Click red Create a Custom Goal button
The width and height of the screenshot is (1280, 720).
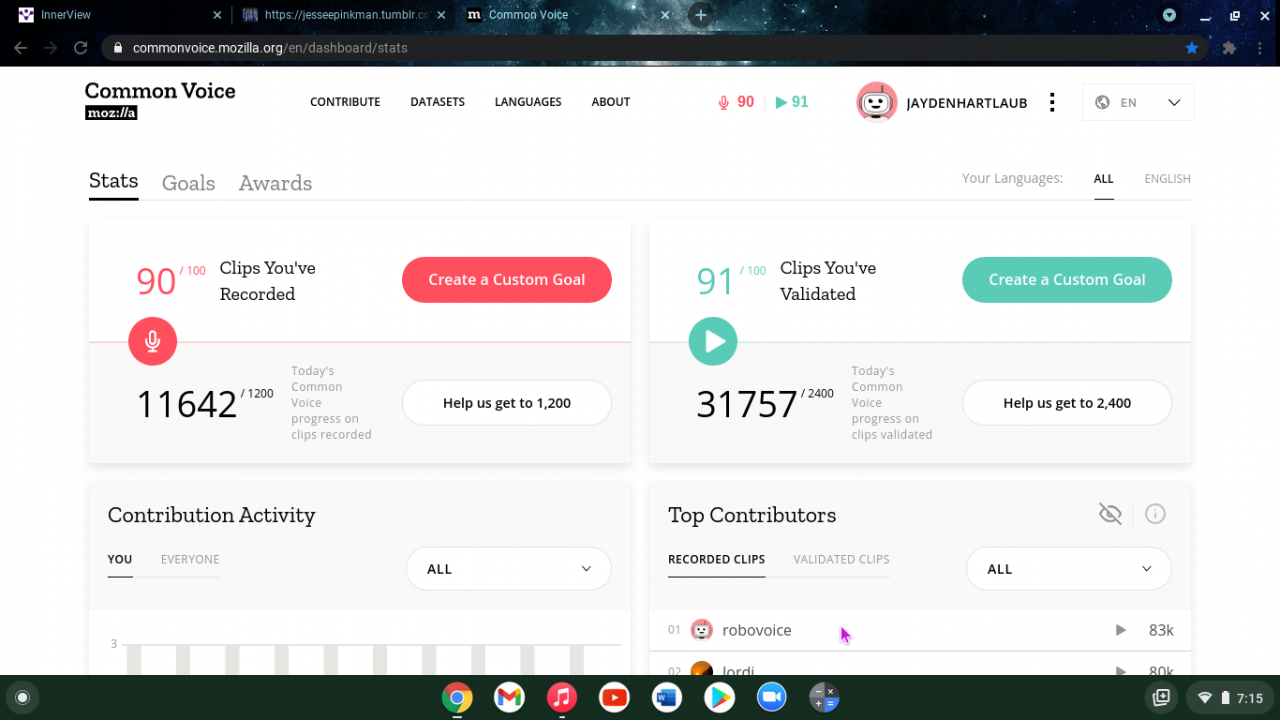click(507, 280)
